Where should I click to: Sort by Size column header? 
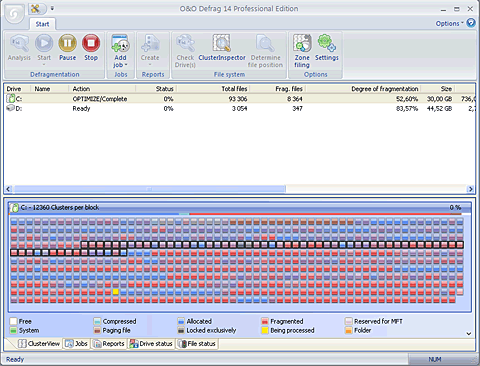[438, 89]
